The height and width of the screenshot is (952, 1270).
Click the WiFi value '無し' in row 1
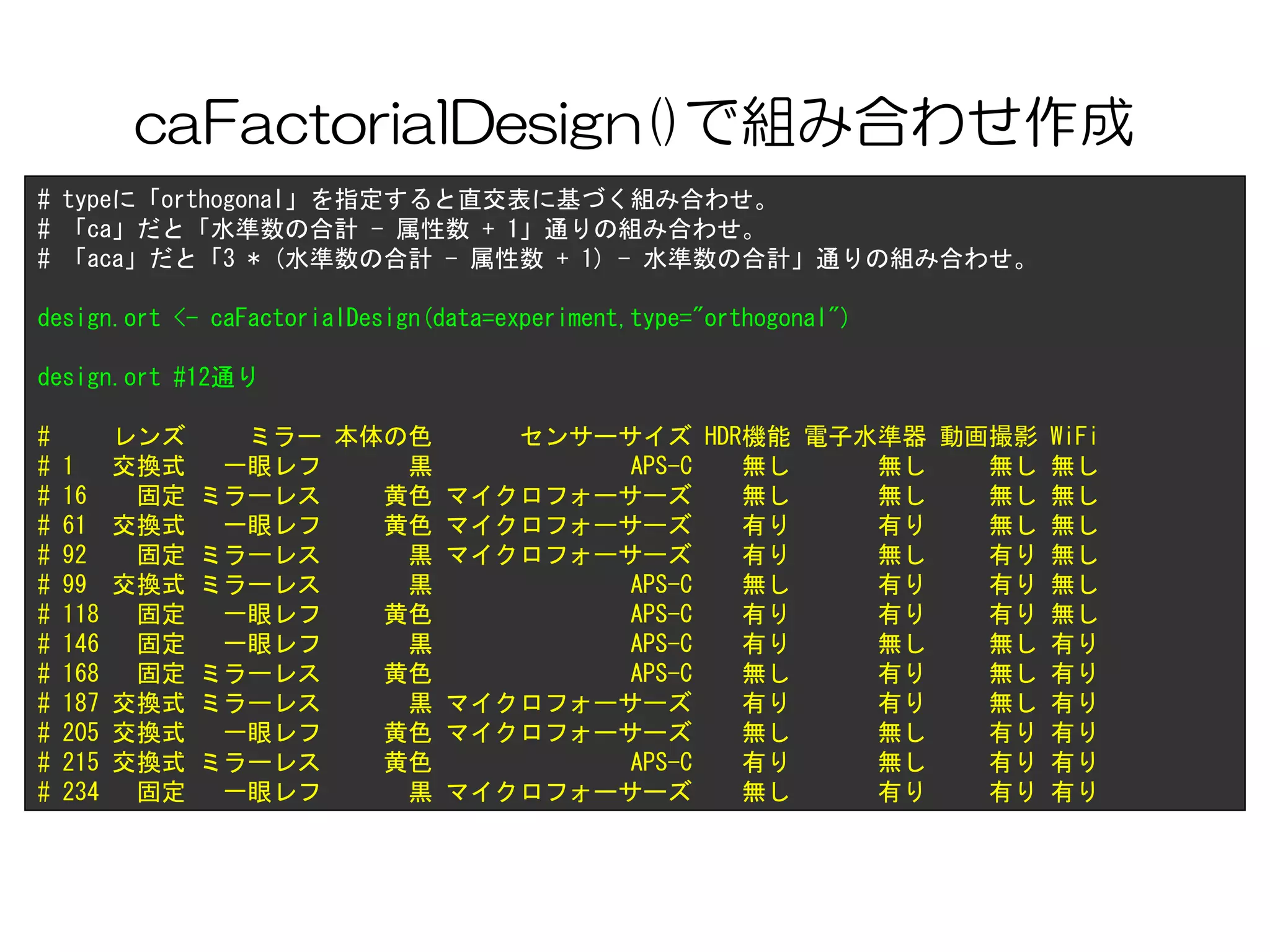tap(1074, 466)
